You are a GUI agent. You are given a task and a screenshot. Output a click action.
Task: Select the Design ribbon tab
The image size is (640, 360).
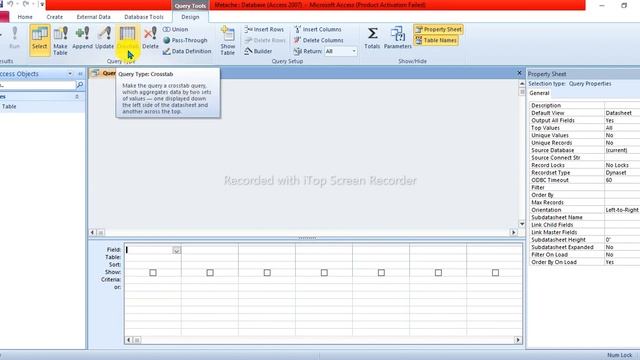coord(190,17)
